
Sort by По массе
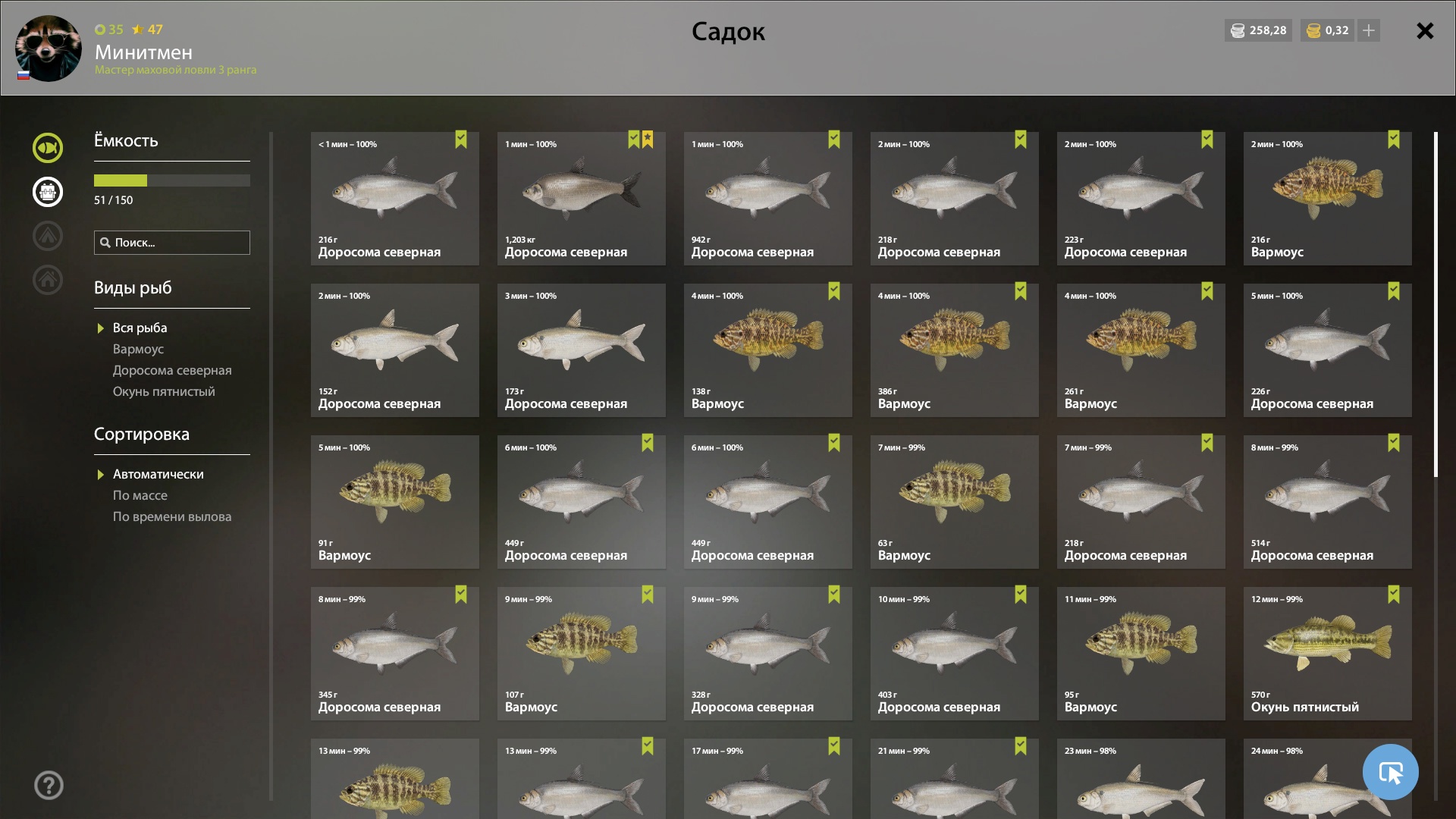pos(140,495)
